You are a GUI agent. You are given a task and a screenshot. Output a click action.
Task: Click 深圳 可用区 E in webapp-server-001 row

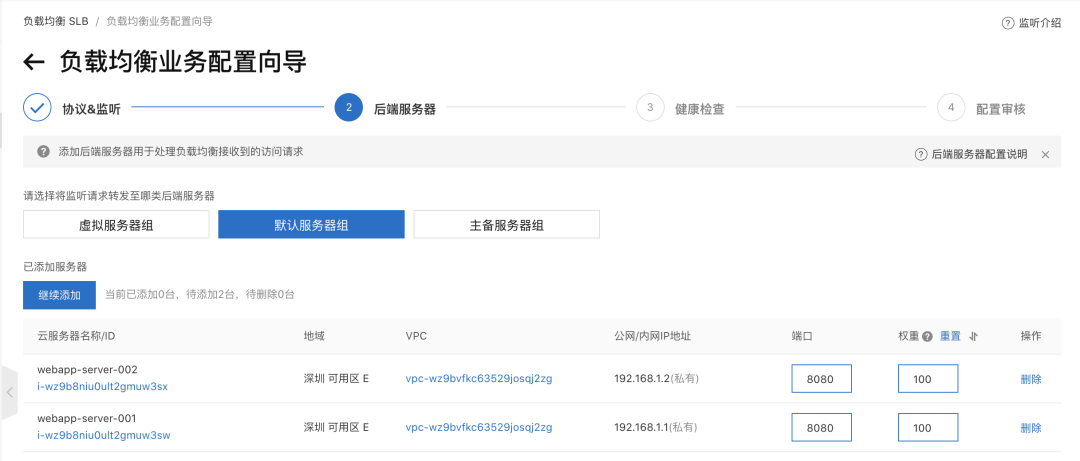pyautogui.click(x=337, y=427)
